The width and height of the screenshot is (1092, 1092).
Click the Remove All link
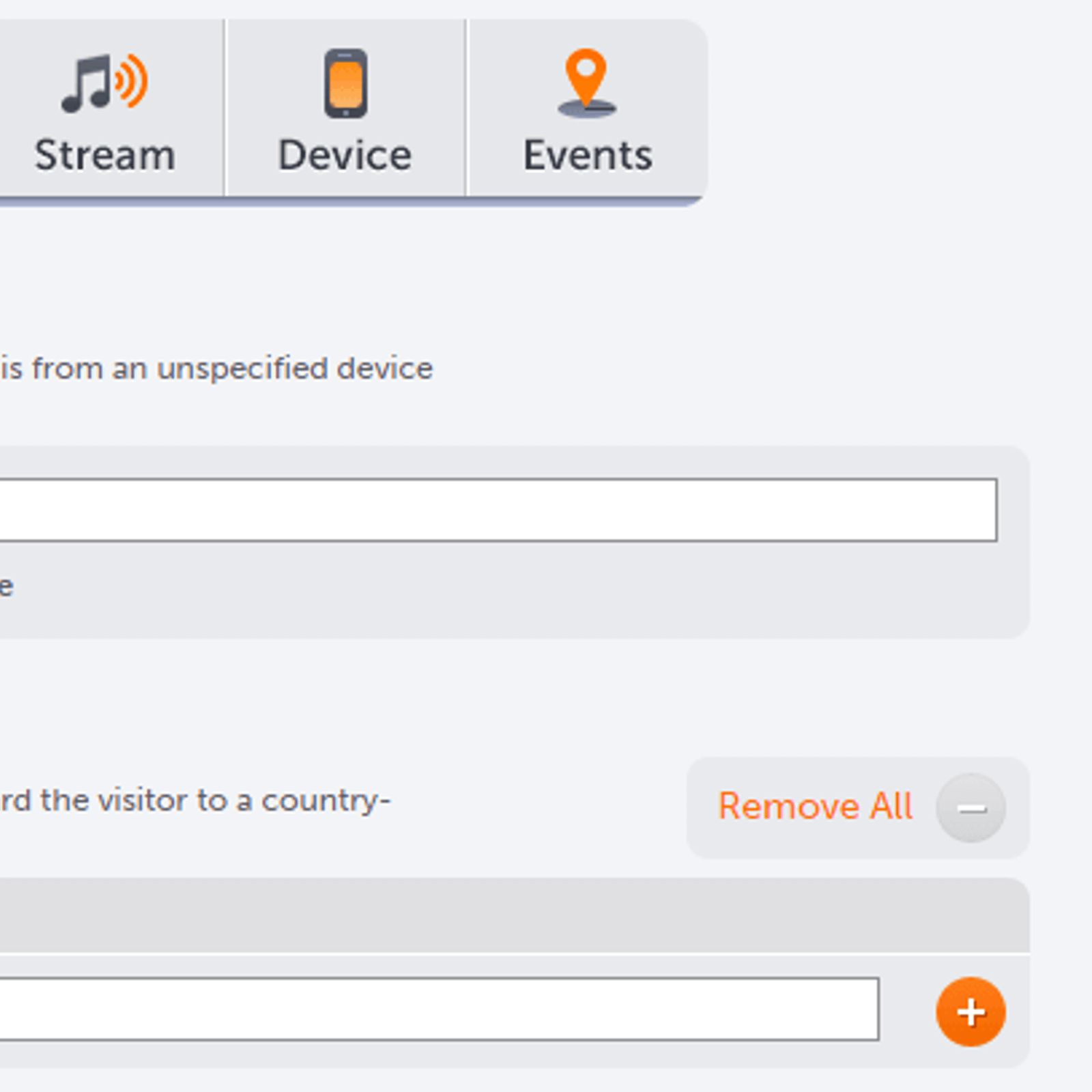816,806
